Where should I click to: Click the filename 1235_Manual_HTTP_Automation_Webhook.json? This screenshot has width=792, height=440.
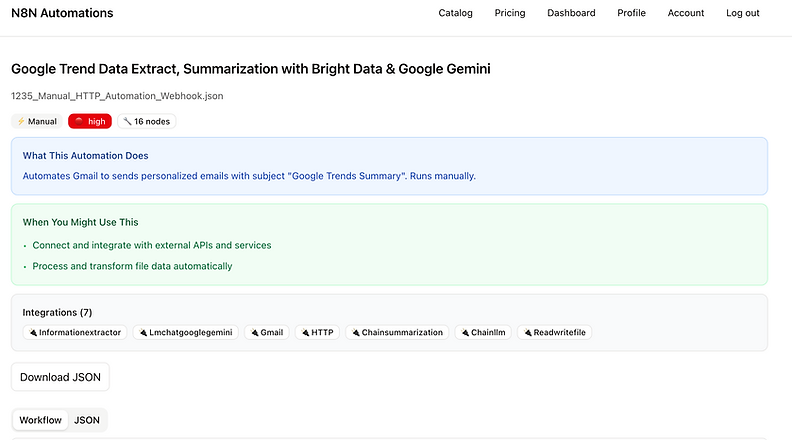click(117, 96)
